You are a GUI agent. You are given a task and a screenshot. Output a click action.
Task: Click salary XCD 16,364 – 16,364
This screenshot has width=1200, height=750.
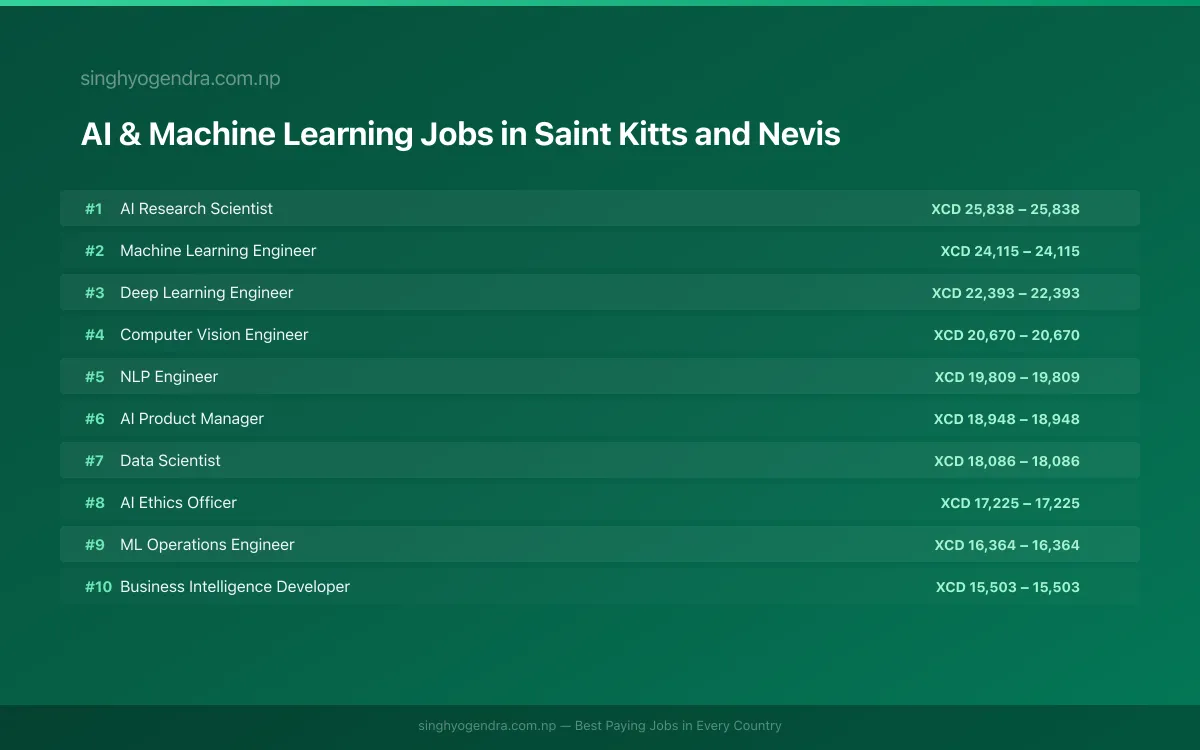(x=1007, y=545)
